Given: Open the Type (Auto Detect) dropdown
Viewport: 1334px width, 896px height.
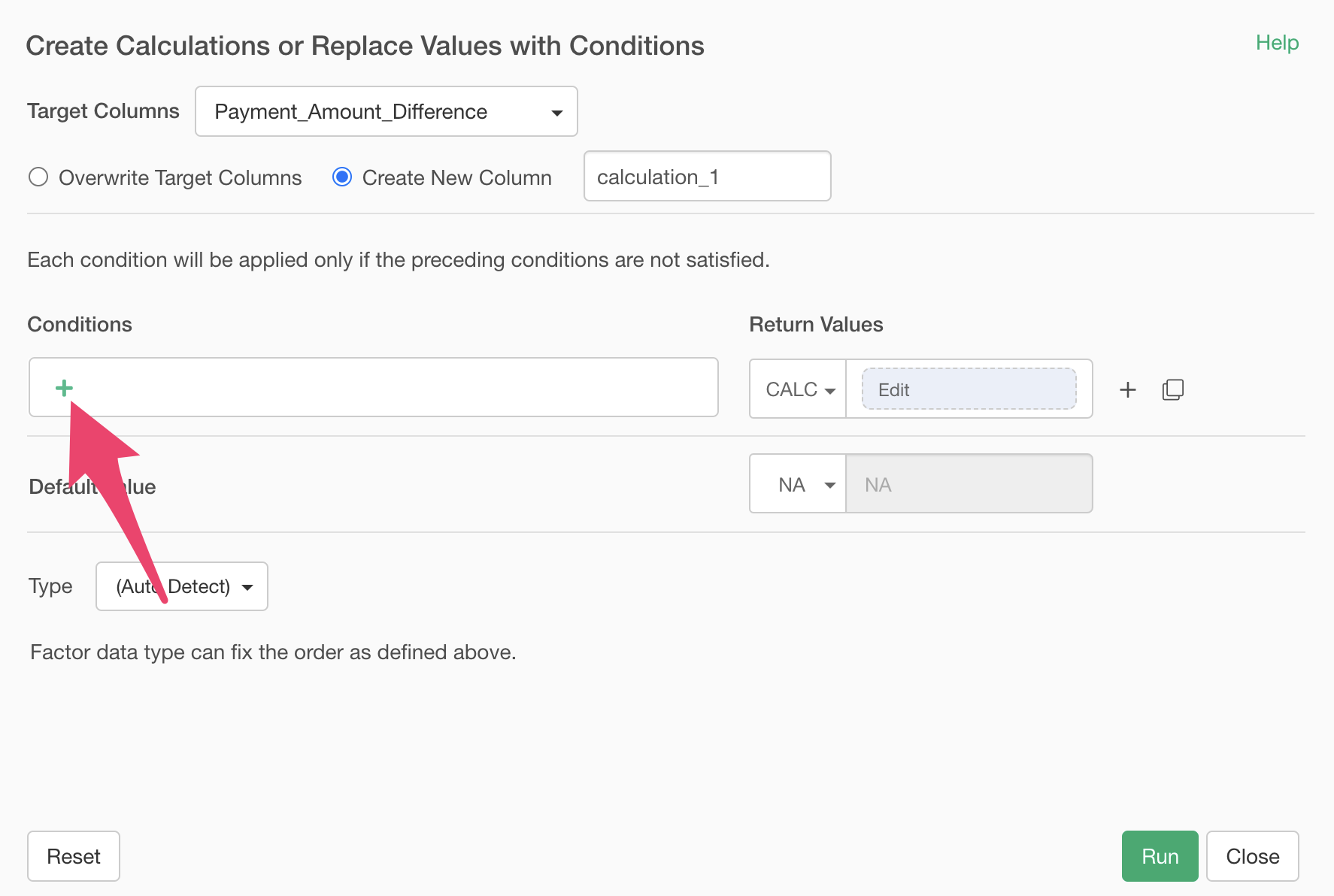Looking at the screenshot, I should pyautogui.click(x=182, y=586).
